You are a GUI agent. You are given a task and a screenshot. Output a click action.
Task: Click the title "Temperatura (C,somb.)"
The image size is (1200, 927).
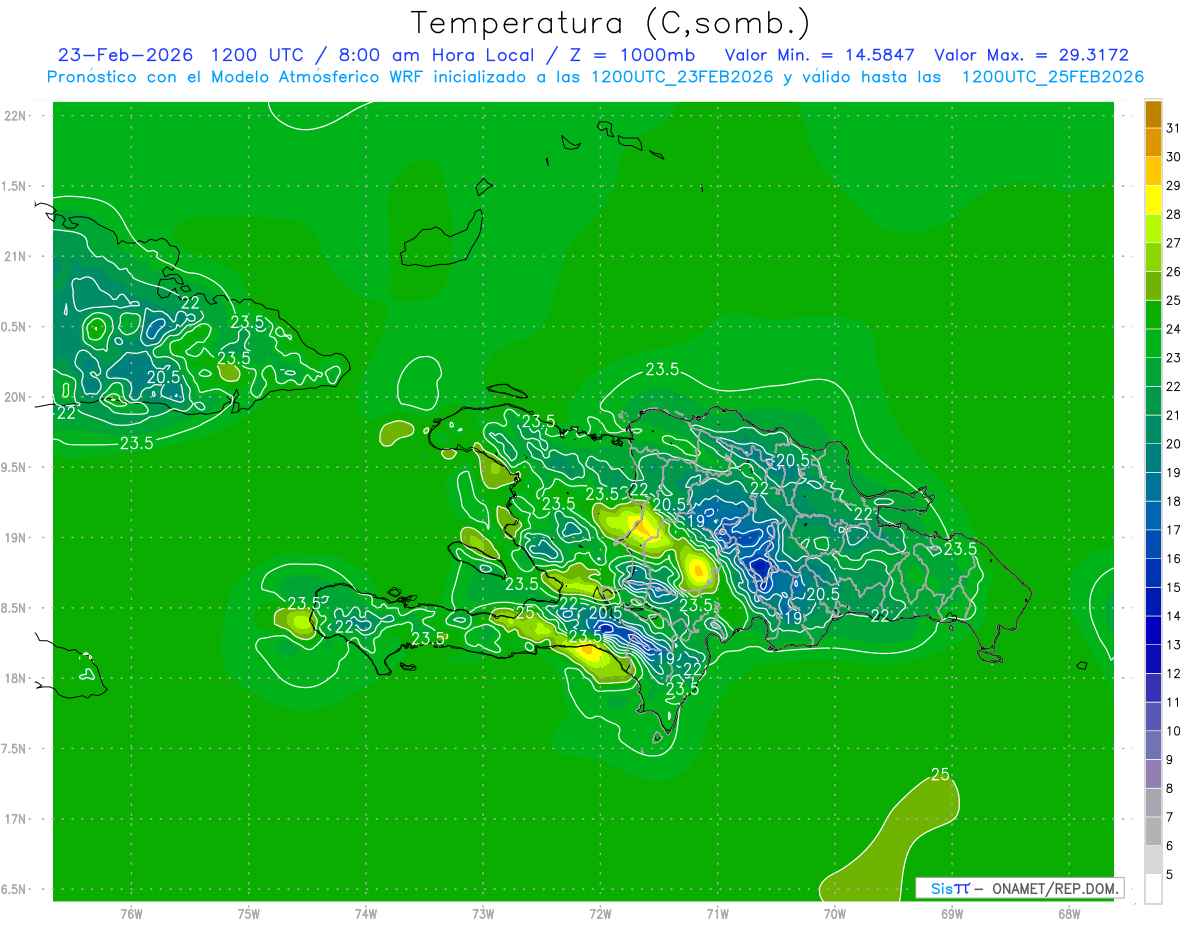[611, 23]
